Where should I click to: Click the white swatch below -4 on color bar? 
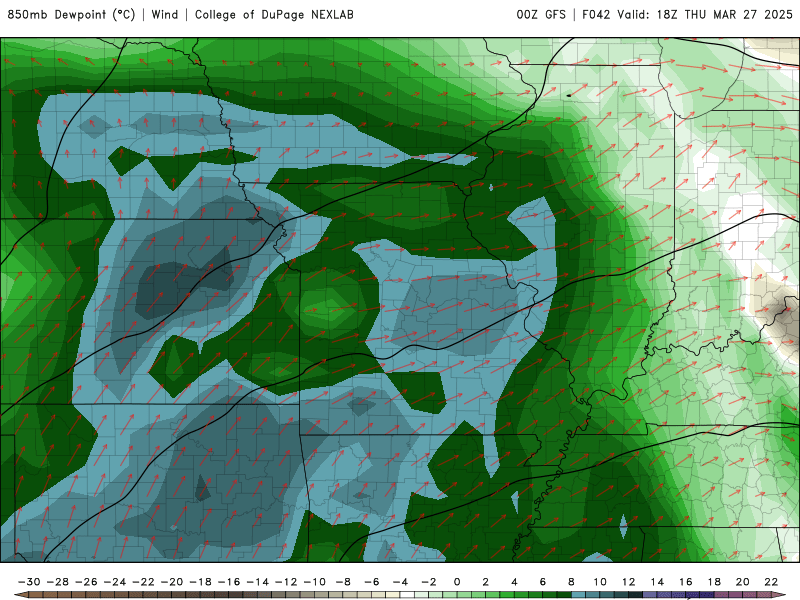408,595
